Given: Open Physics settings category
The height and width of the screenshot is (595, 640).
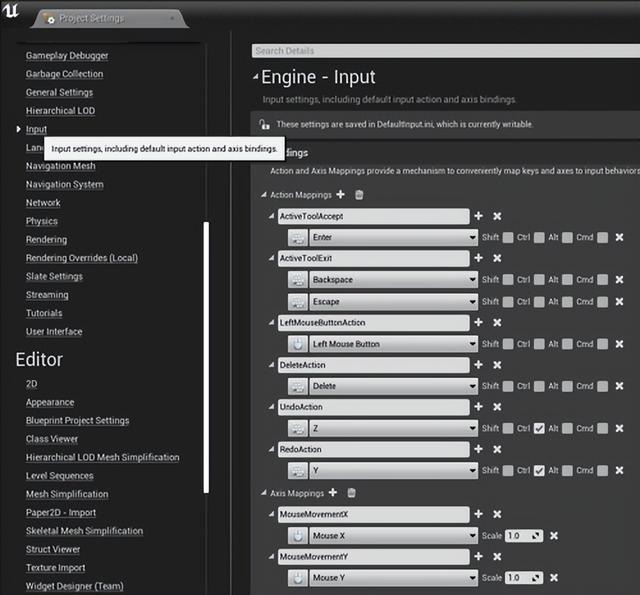Looking at the screenshot, I should tap(42, 221).
